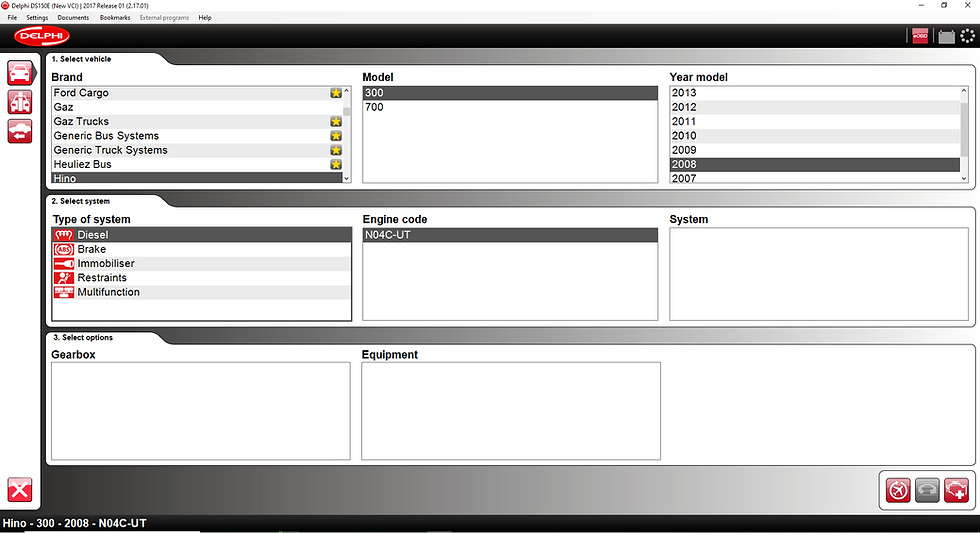The height and width of the screenshot is (533, 980).
Task: Click the Delphi logo
Action: coord(41,36)
